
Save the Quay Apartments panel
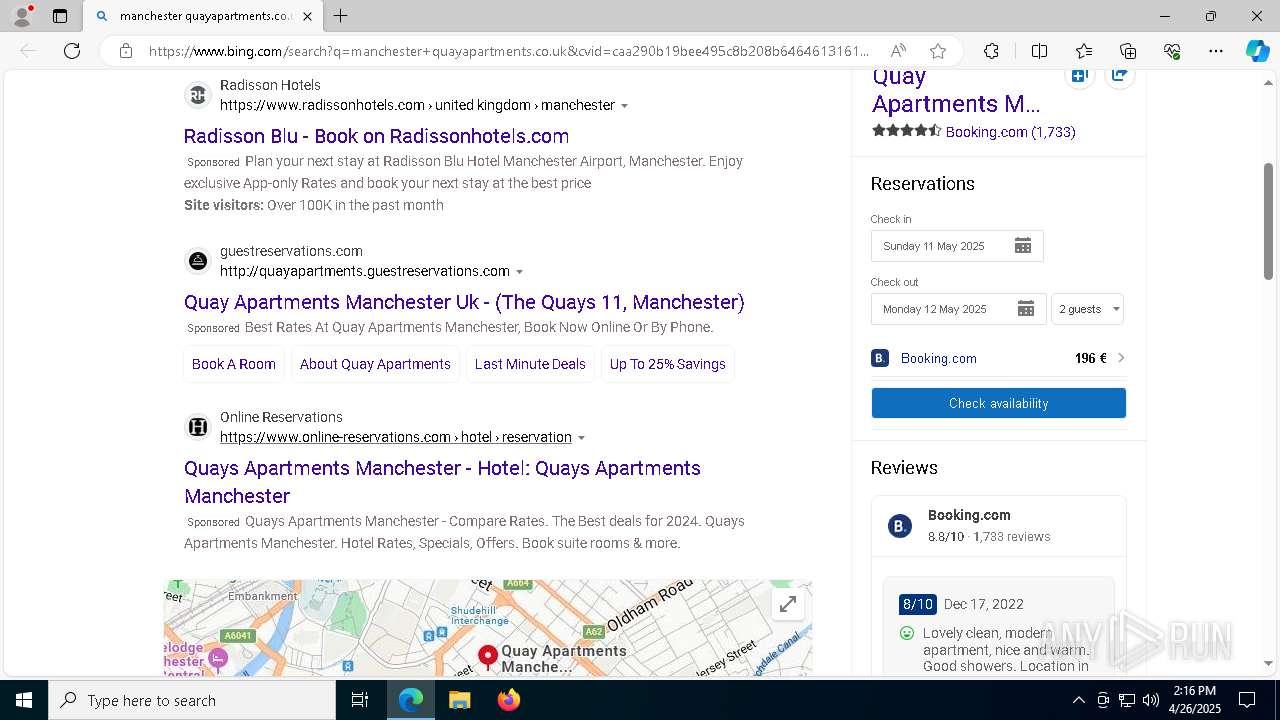(1079, 76)
